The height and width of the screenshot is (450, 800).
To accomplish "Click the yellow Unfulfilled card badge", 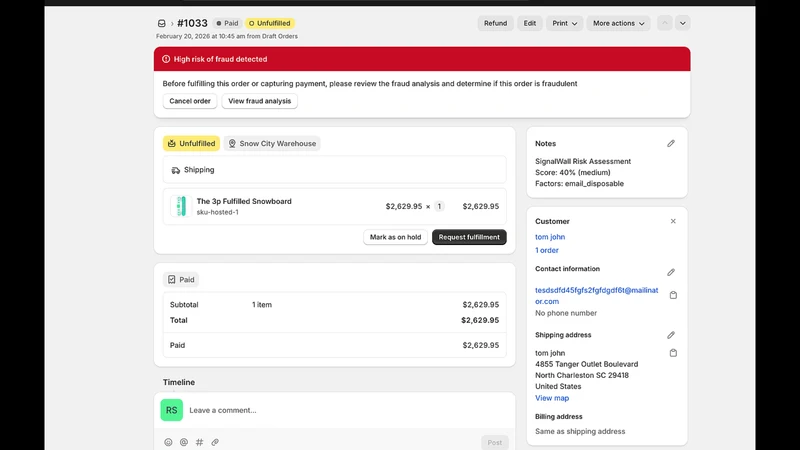I will [x=191, y=144].
